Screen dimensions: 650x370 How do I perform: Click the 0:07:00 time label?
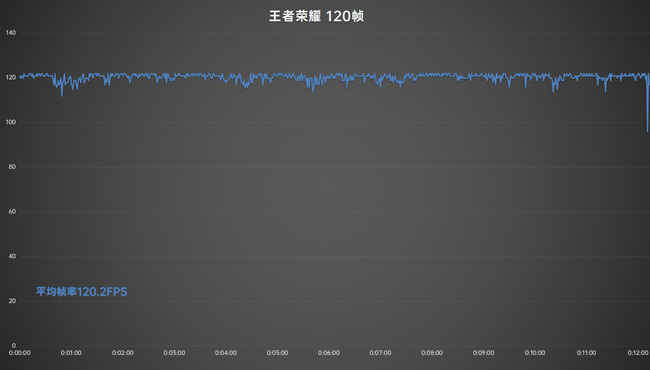(x=380, y=353)
